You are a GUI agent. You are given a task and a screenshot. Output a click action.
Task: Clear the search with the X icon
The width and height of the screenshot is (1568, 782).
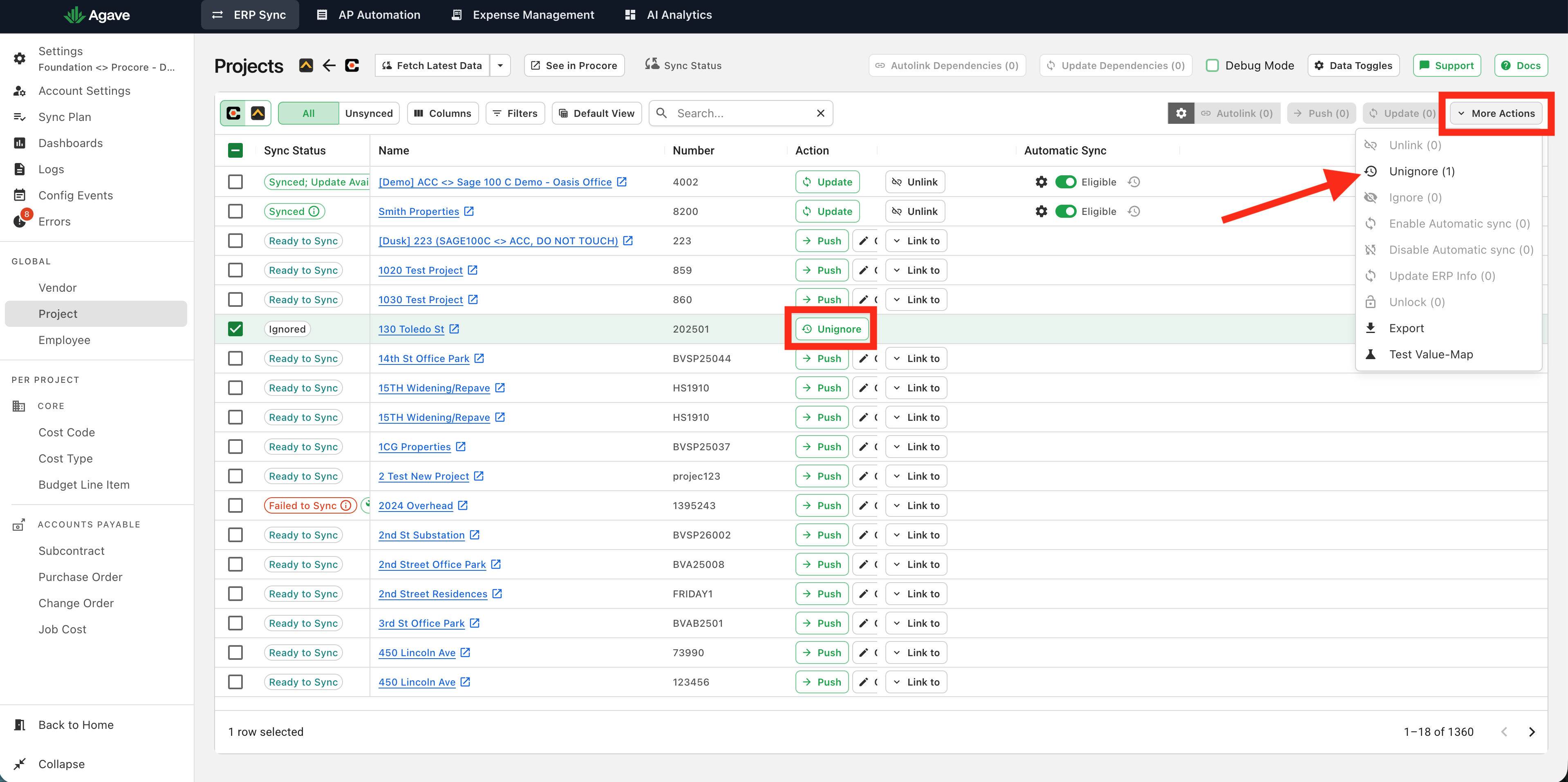(x=820, y=113)
